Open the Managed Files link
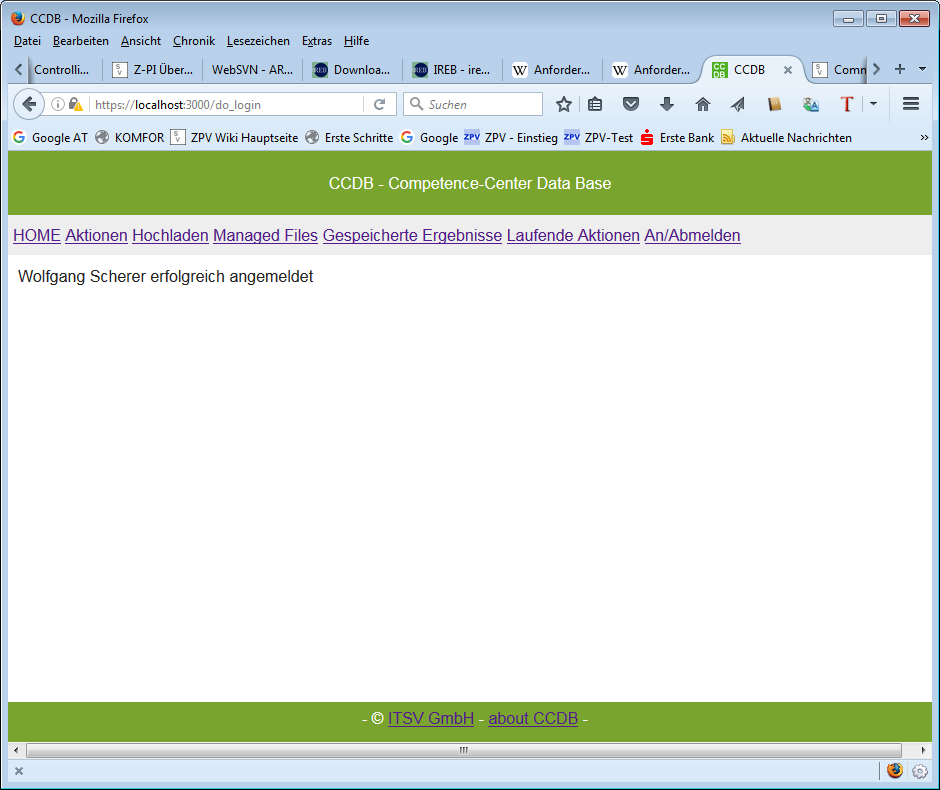The image size is (940, 790). [265, 236]
